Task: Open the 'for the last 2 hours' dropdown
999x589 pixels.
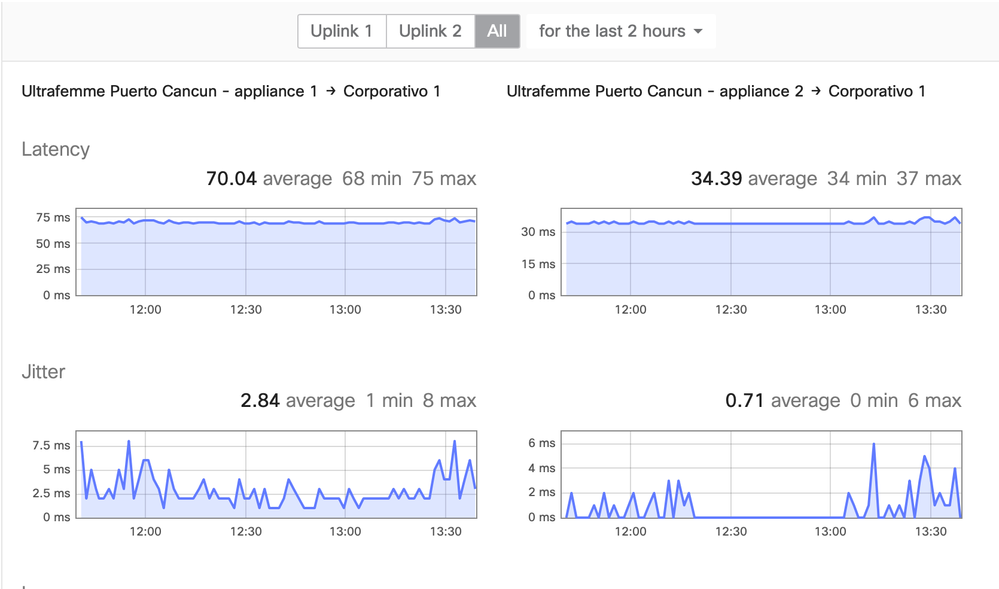Action: [620, 31]
